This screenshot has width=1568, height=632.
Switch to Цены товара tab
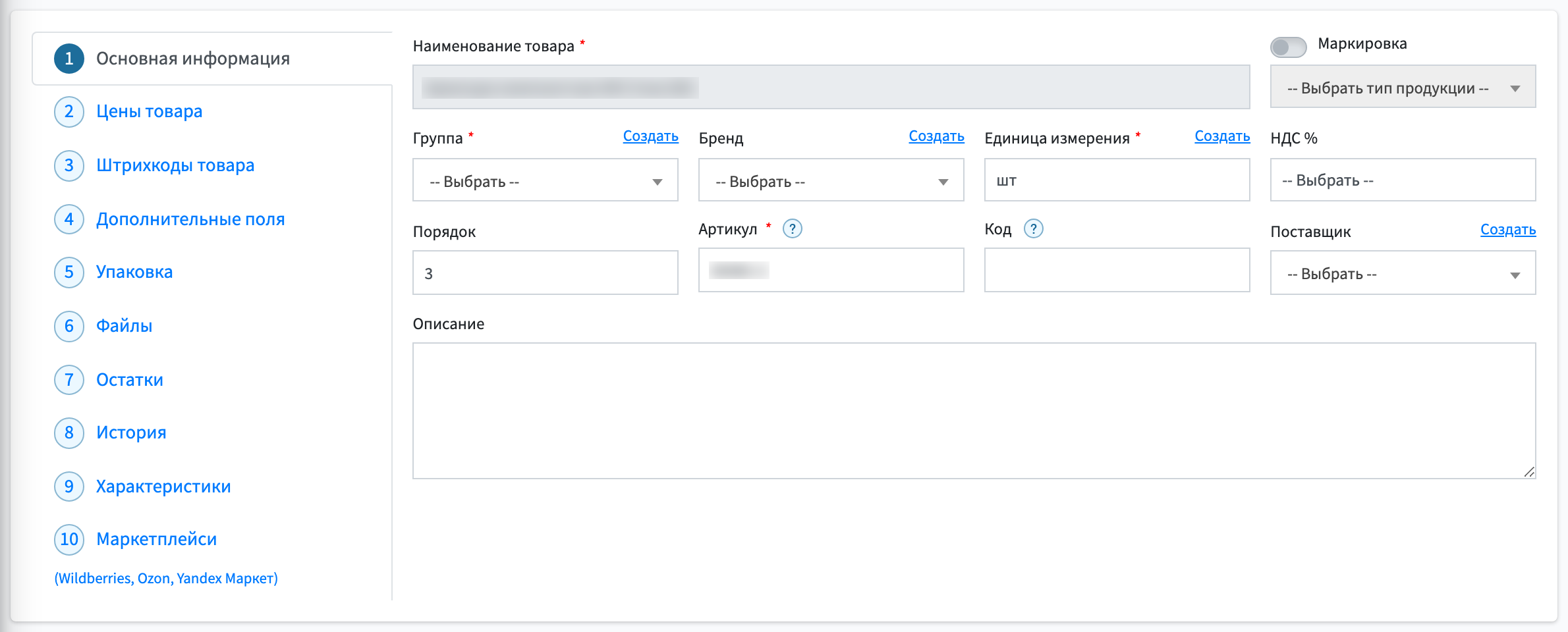150,112
